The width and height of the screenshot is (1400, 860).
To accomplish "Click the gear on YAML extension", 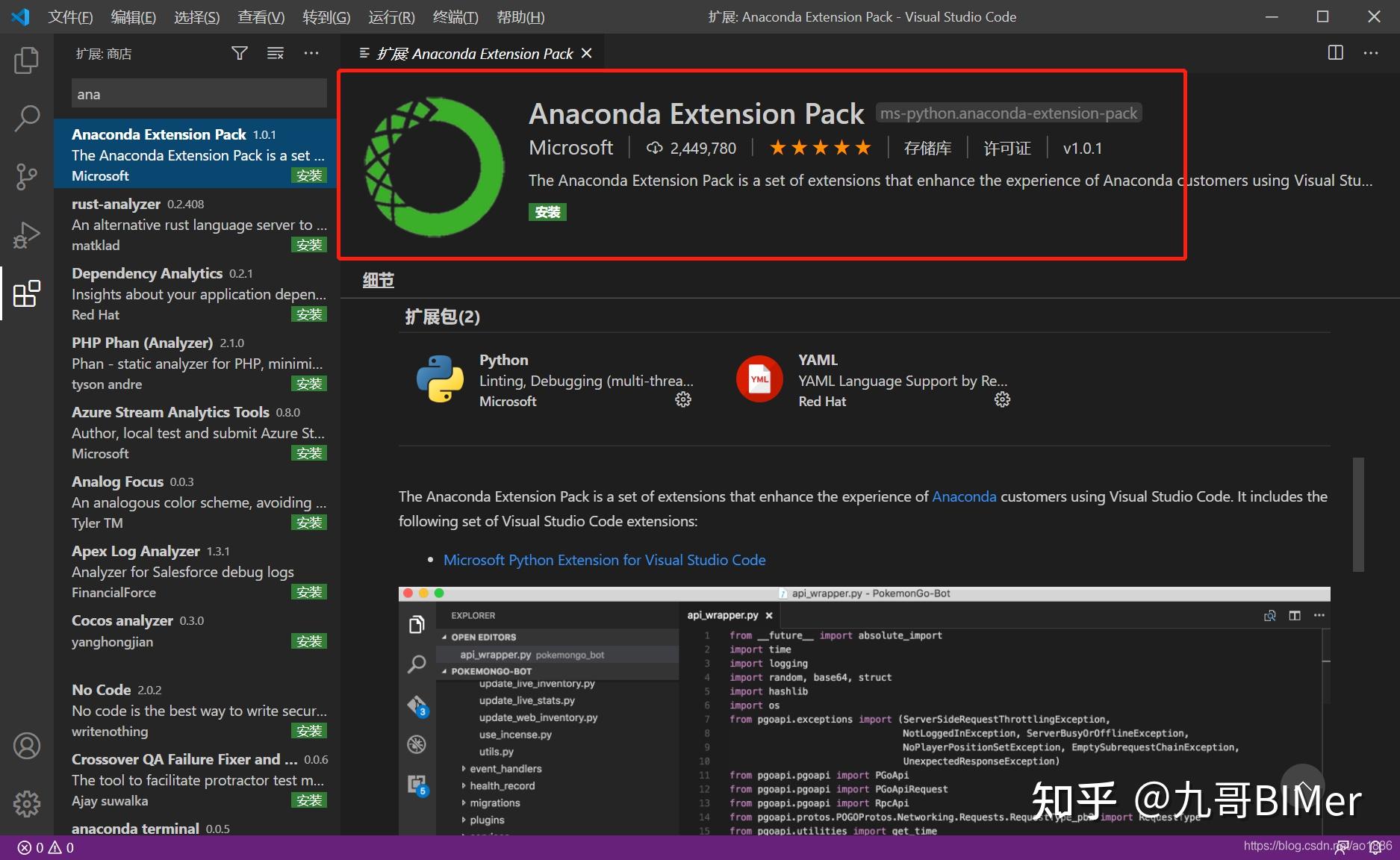I will pyautogui.click(x=1002, y=400).
